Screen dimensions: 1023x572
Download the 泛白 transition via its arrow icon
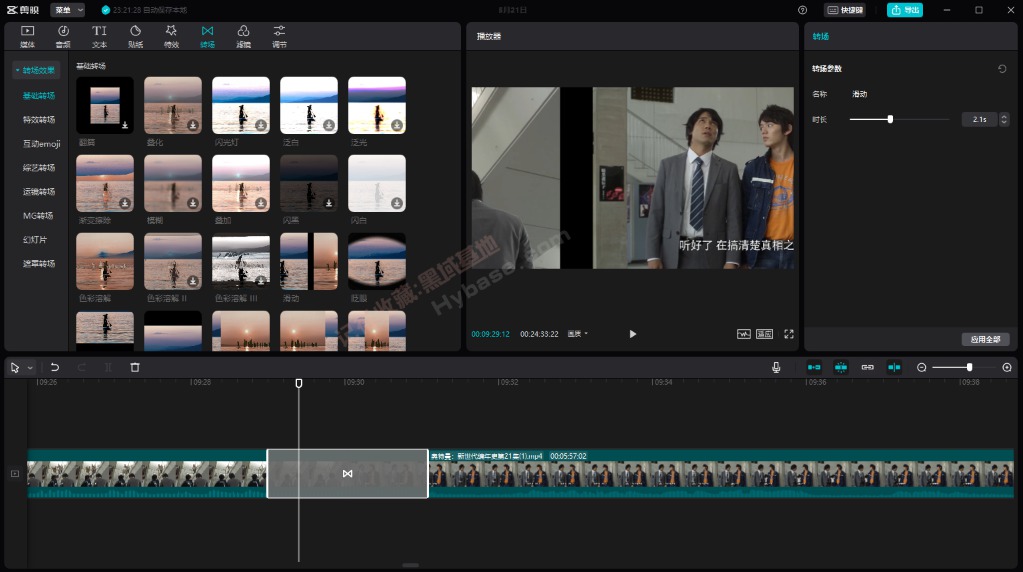(x=329, y=125)
